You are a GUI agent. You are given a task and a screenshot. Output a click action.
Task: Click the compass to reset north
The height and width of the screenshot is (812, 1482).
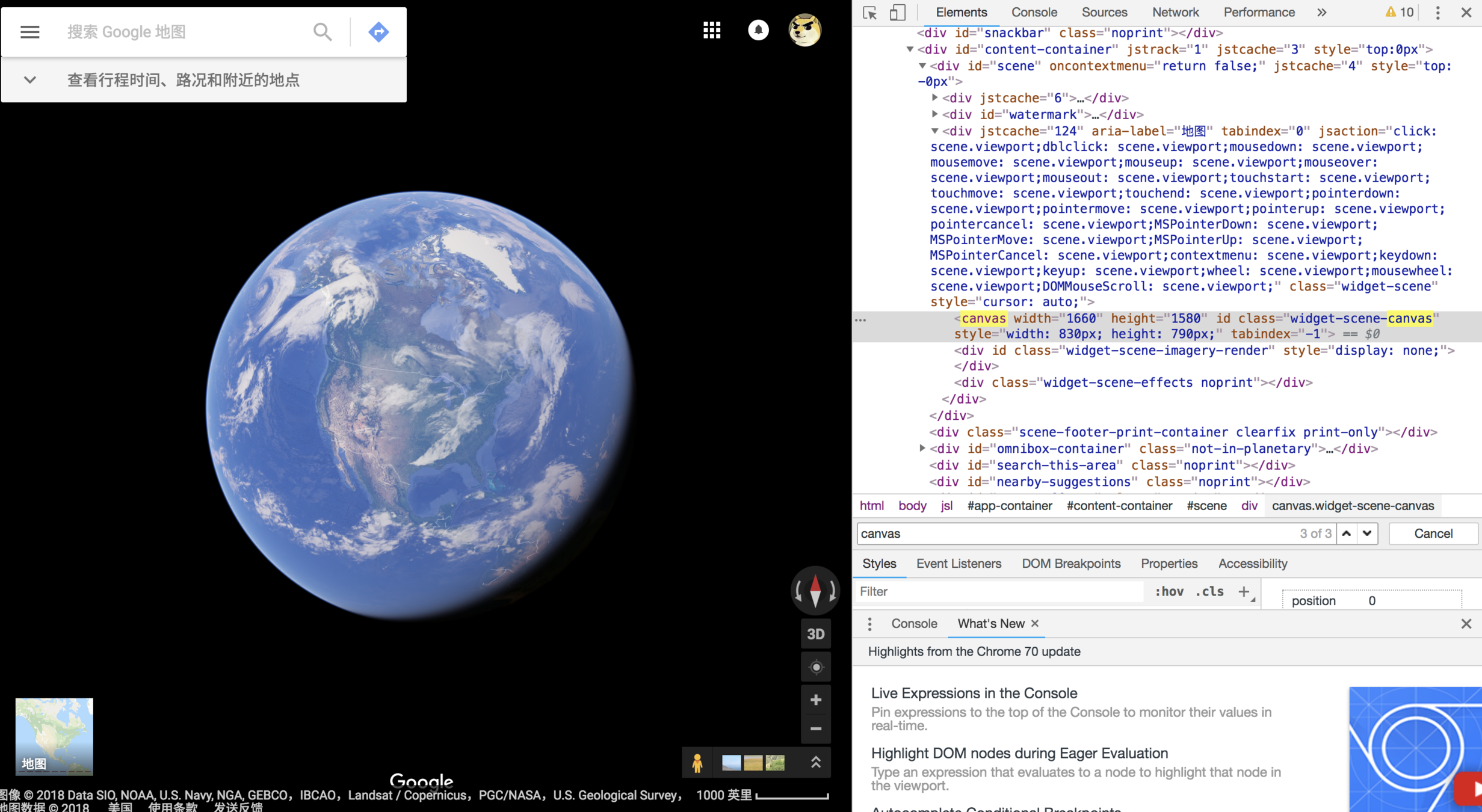tap(815, 591)
